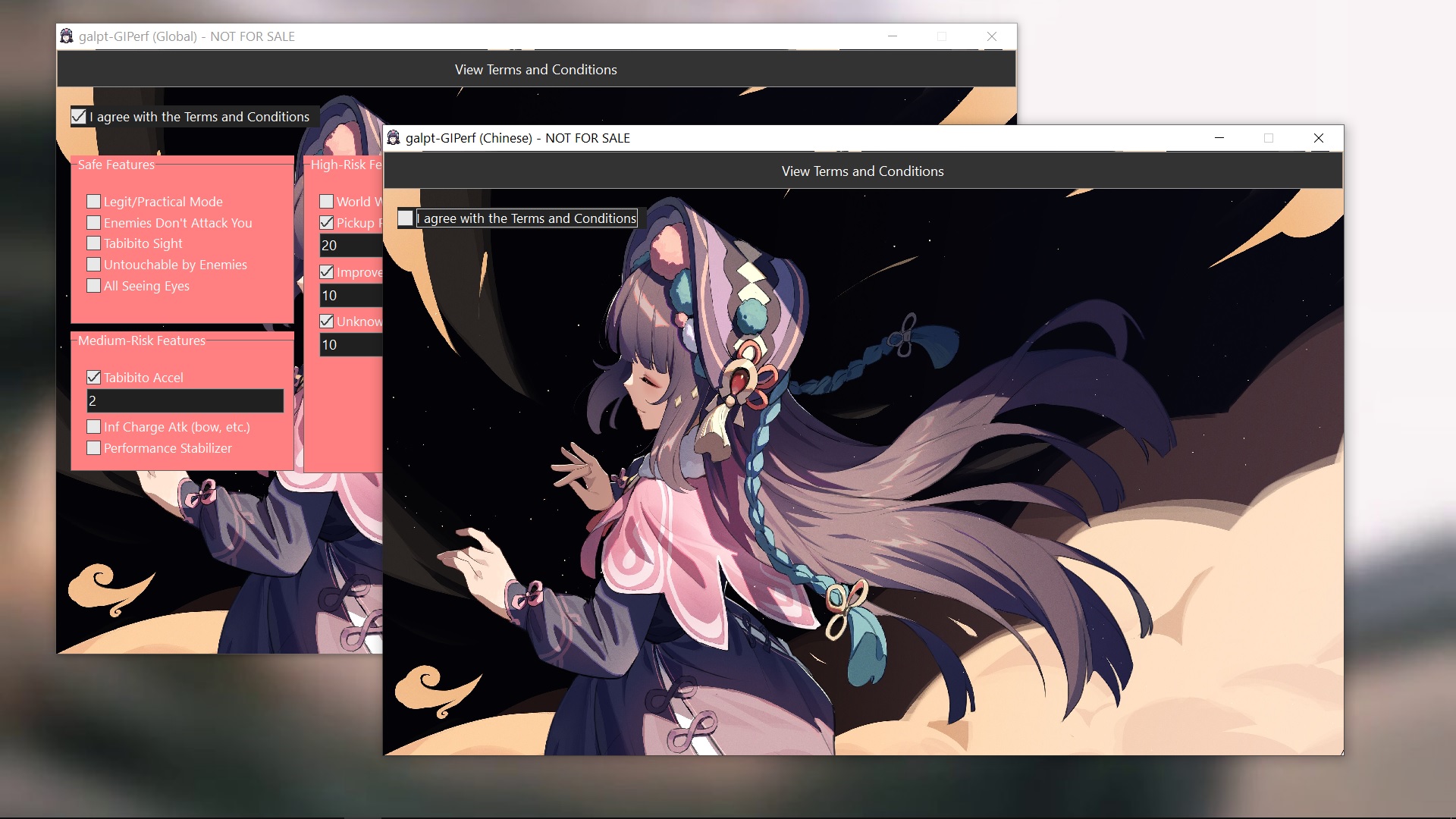
Task: Minimize the galpt-GIPerf (Global) window
Action: tap(893, 36)
